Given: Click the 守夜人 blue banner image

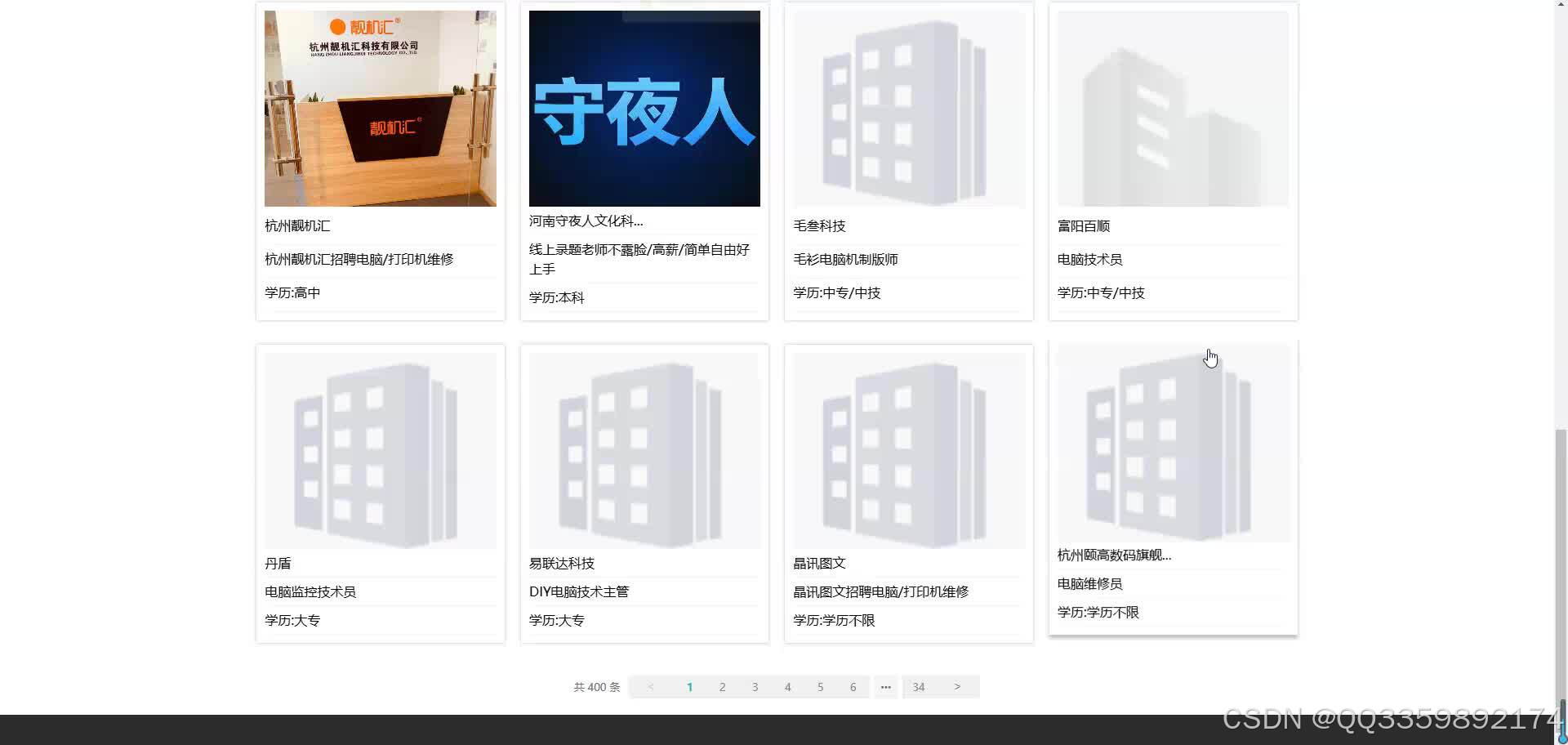Looking at the screenshot, I should (x=644, y=108).
